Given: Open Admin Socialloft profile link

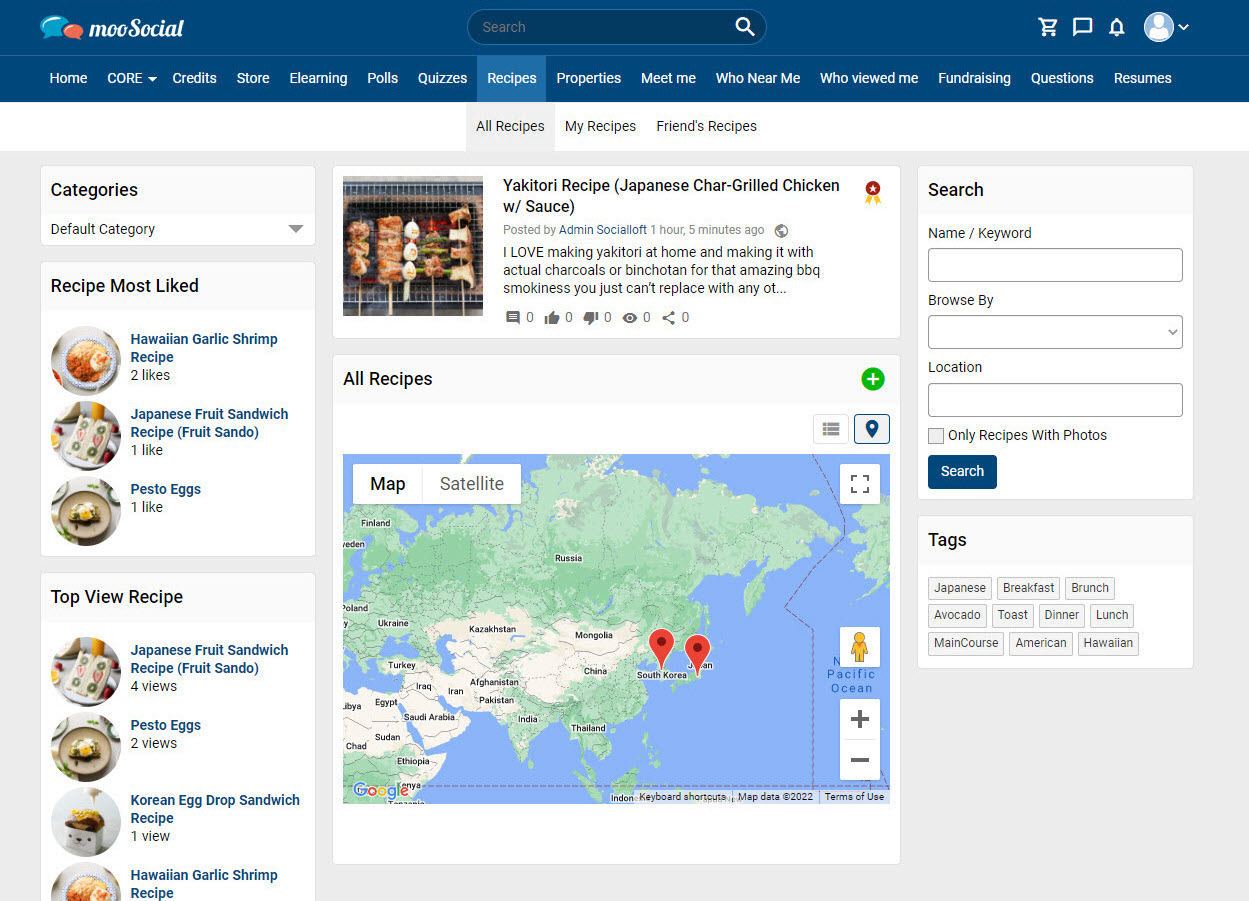Looking at the screenshot, I should (603, 230).
